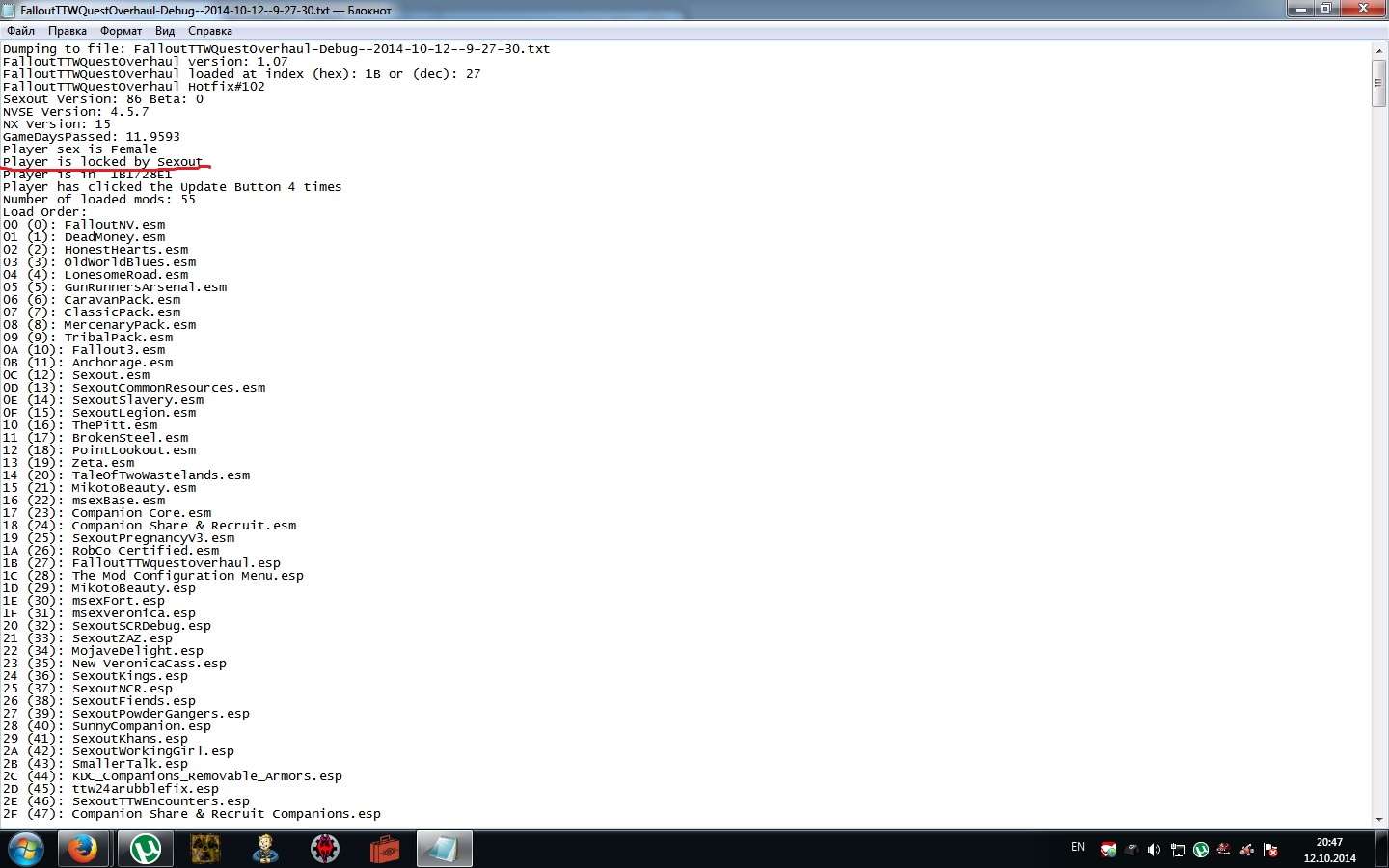
Task: Click the EN language indicator
Action: [1078, 847]
